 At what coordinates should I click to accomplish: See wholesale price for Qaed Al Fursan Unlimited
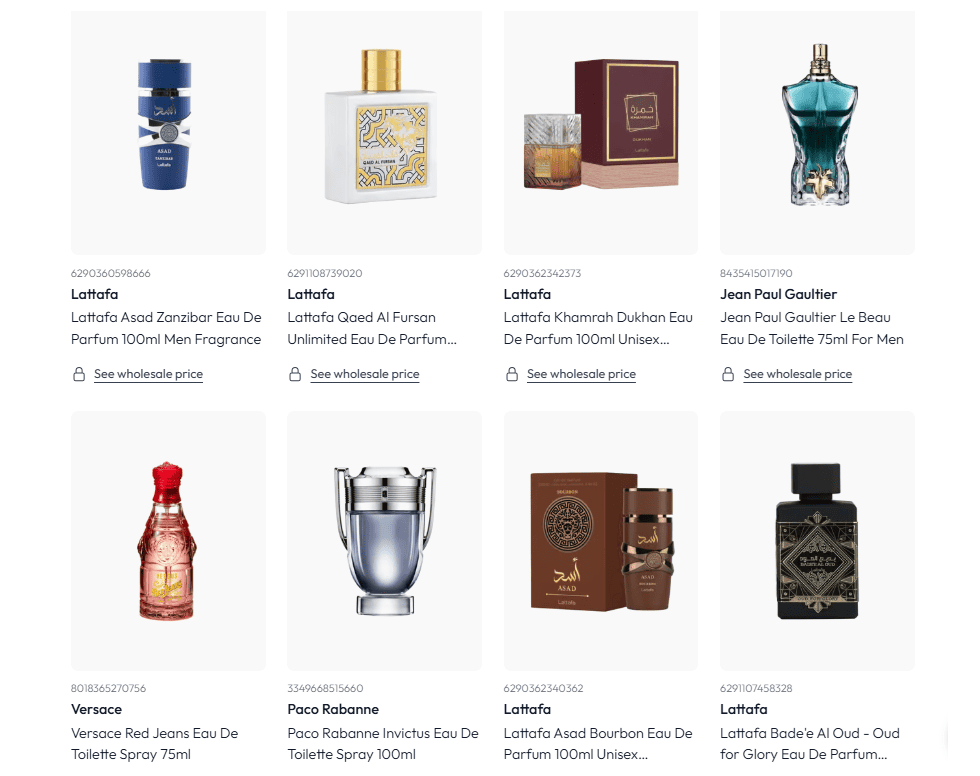point(365,374)
